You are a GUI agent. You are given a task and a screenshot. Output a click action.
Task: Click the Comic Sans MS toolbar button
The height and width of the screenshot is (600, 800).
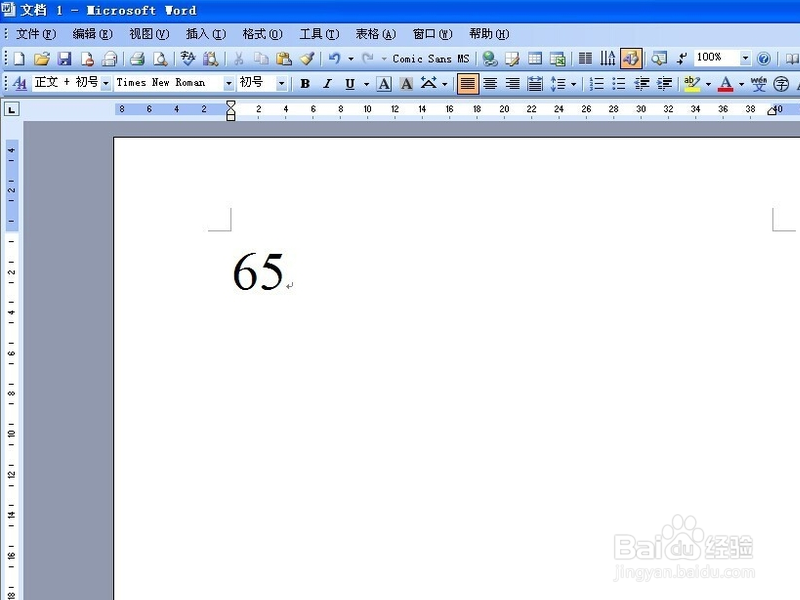point(431,59)
